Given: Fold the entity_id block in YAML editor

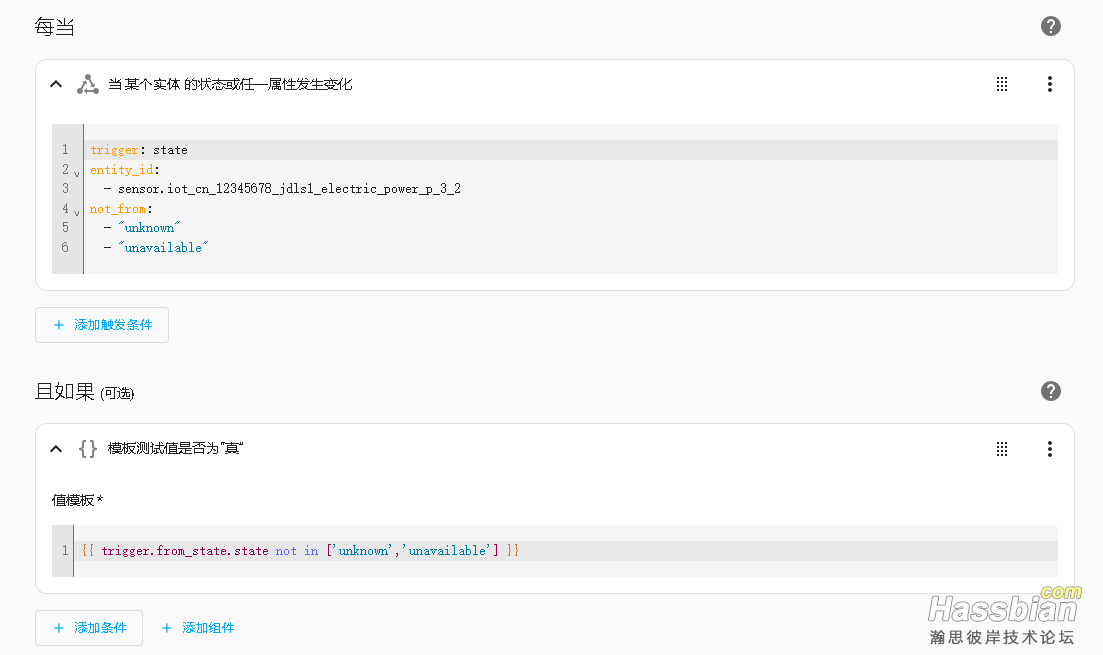Looking at the screenshot, I should [77, 173].
